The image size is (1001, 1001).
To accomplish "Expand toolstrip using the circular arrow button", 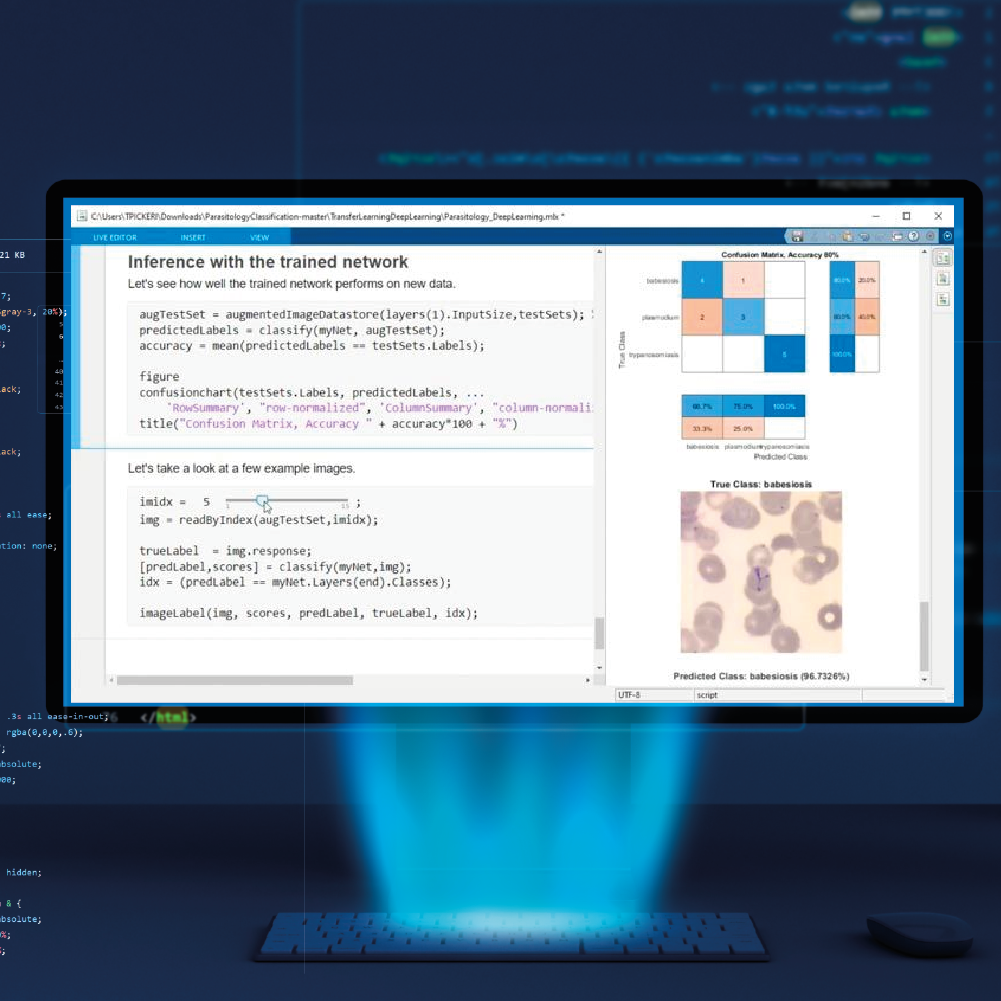I will pyautogui.click(x=947, y=237).
